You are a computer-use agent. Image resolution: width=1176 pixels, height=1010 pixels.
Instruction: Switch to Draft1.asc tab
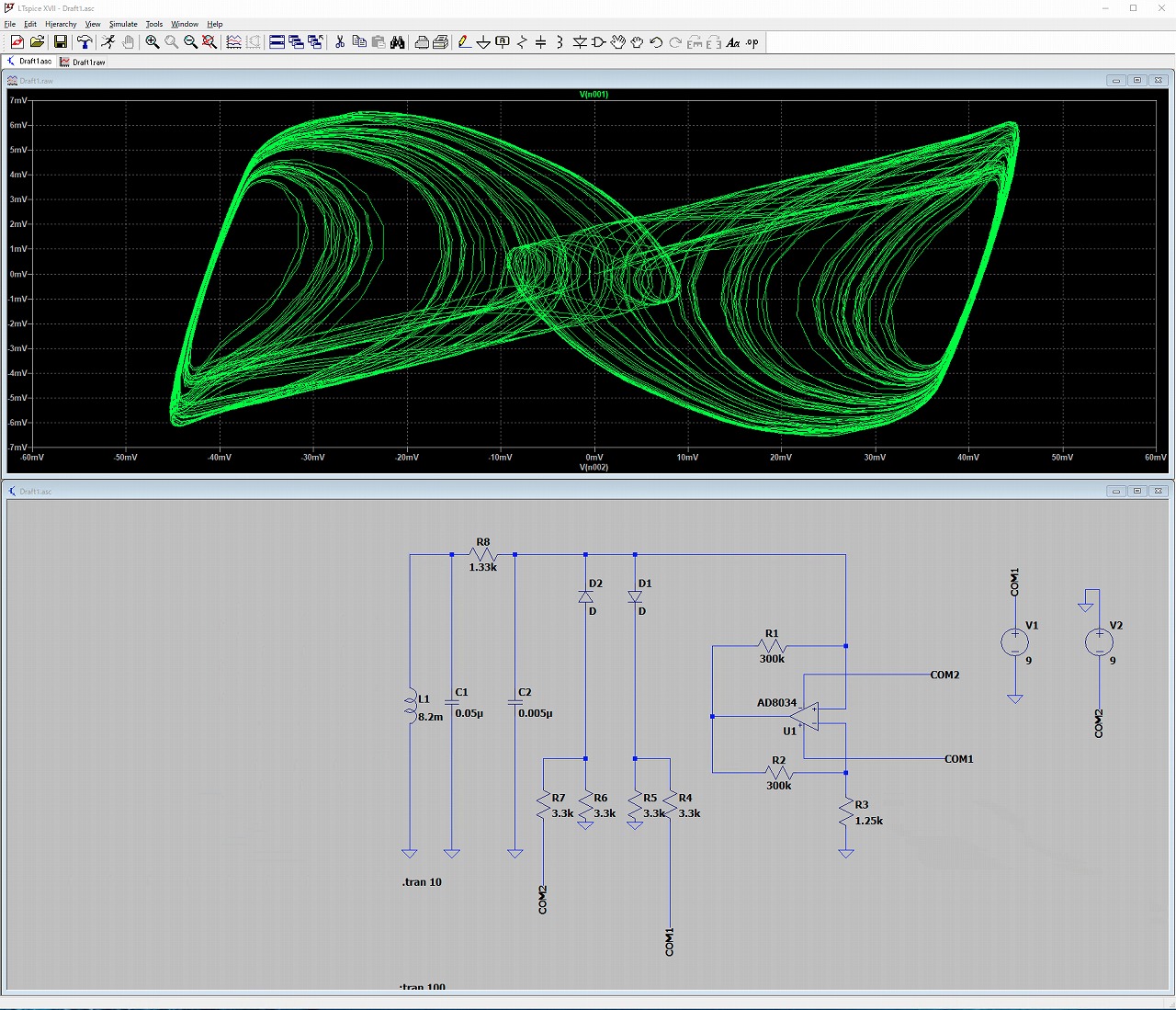[29, 62]
